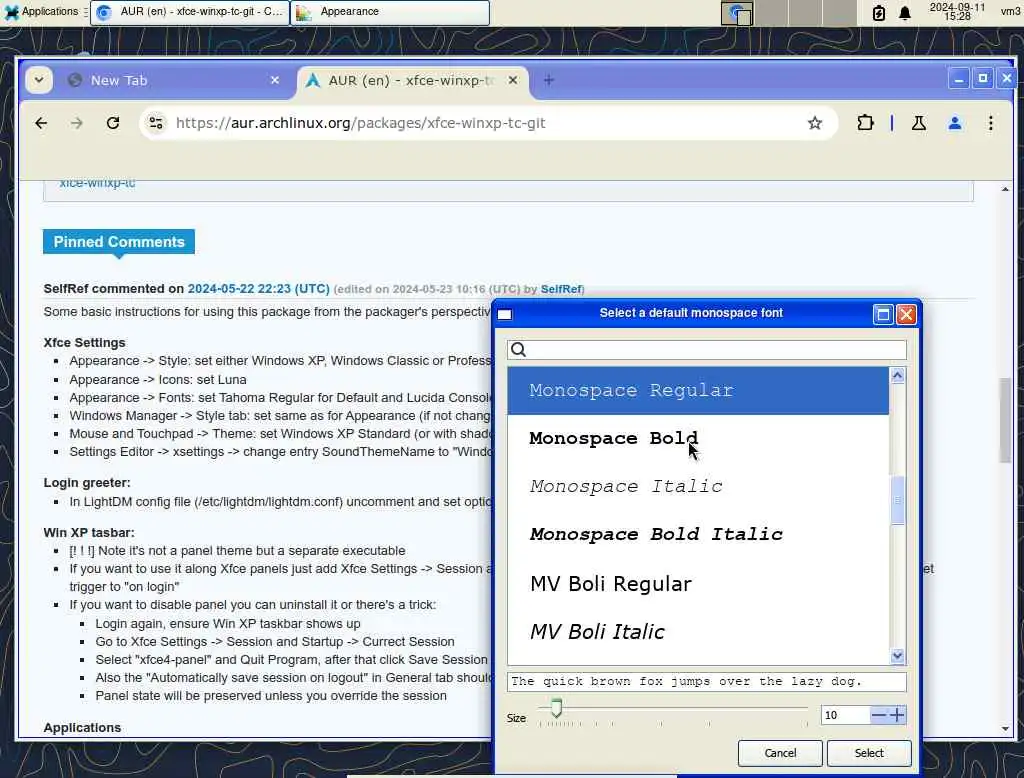Select Monospace Bold font
The height and width of the screenshot is (778, 1024).
(698, 438)
